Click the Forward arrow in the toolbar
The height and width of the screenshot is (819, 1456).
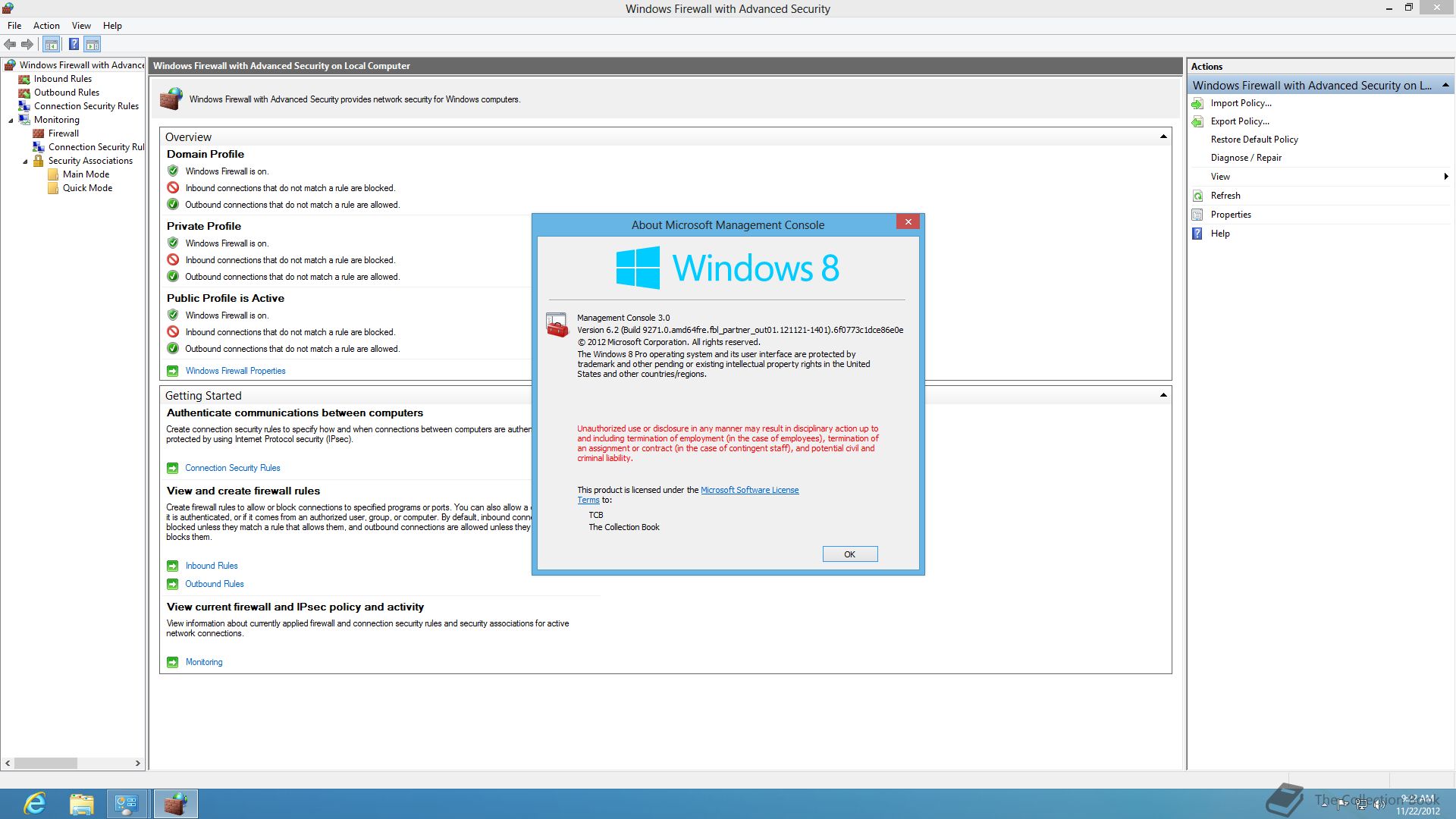tap(27, 44)
